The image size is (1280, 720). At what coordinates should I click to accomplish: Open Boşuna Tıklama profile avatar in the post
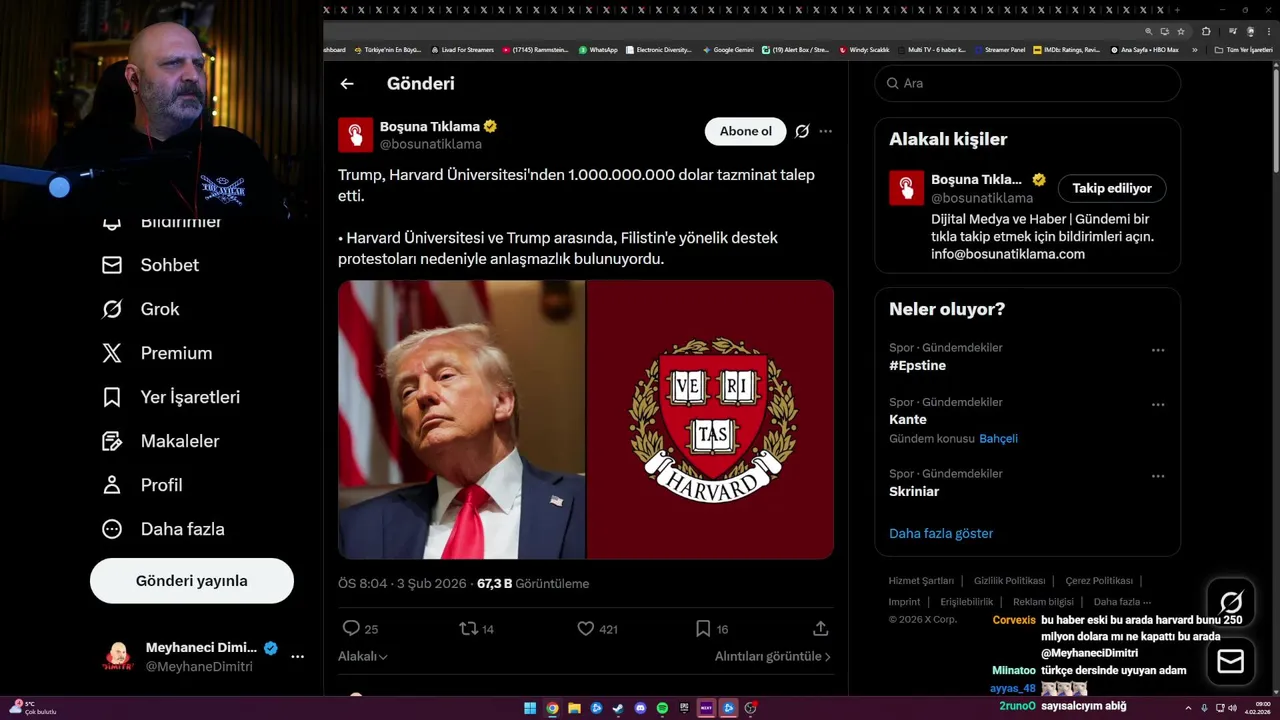[x=355, y=135]
